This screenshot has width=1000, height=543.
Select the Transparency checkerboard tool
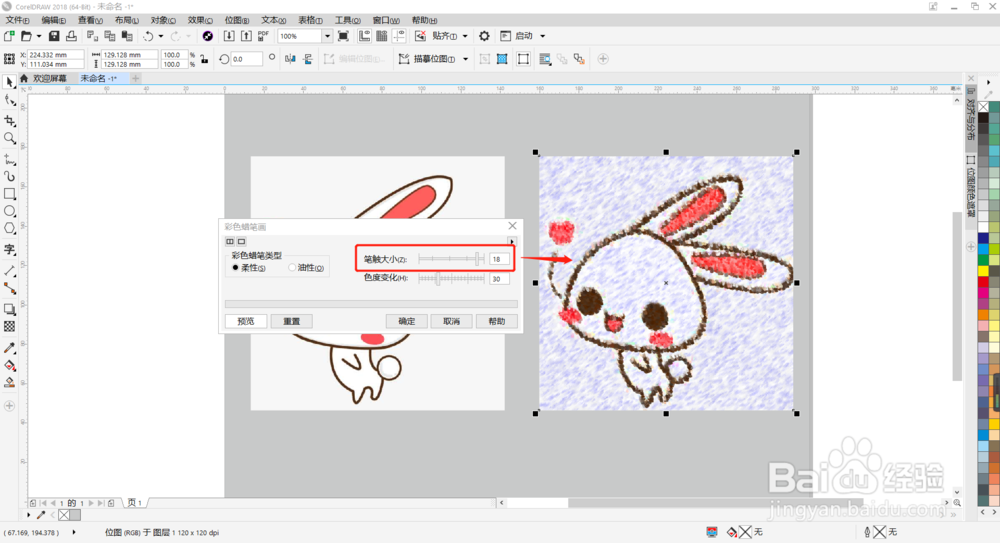point(10,327)
